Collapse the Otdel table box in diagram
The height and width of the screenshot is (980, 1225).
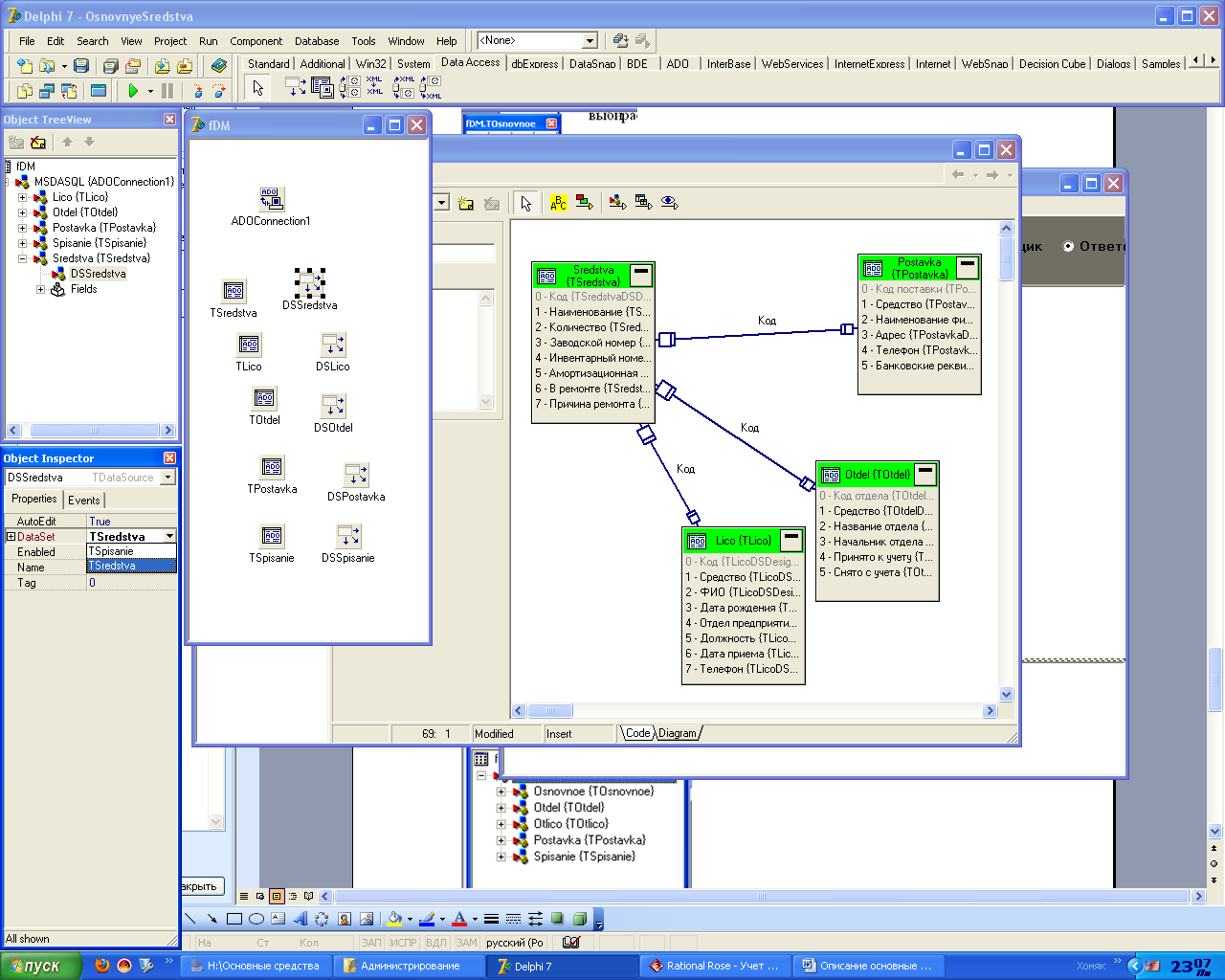point(925,474)
